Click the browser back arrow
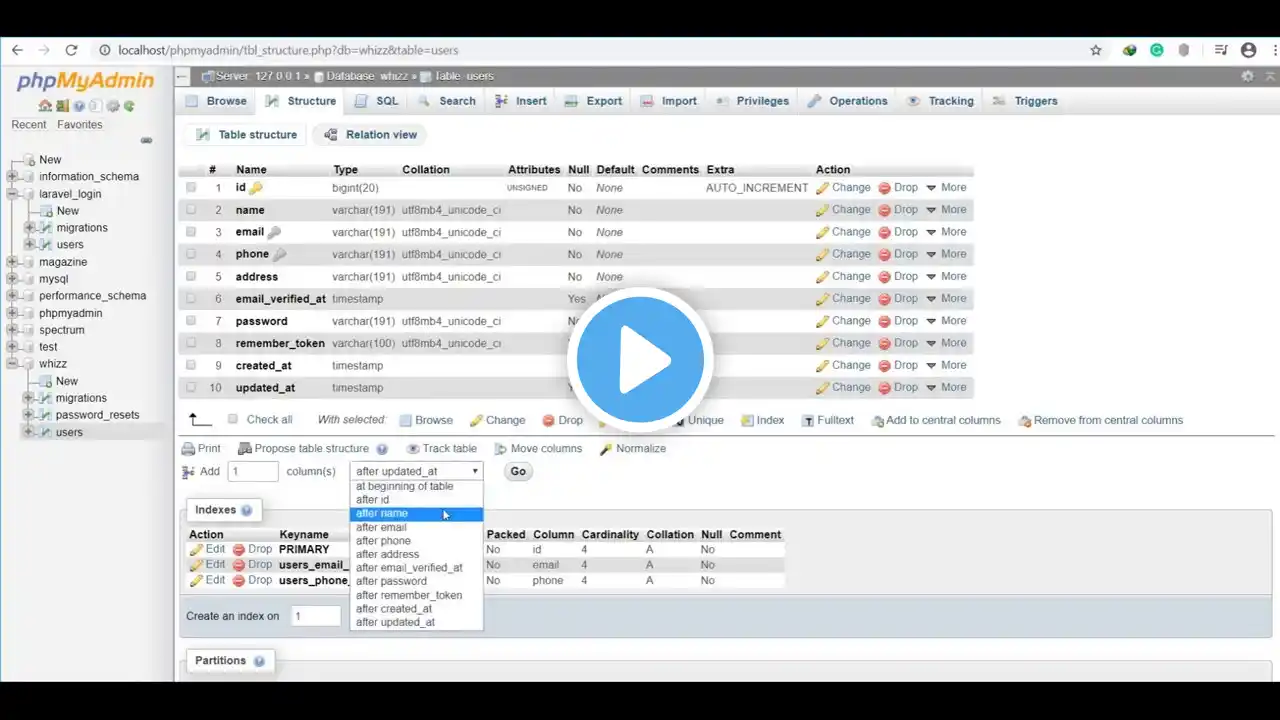 (17, 50)
